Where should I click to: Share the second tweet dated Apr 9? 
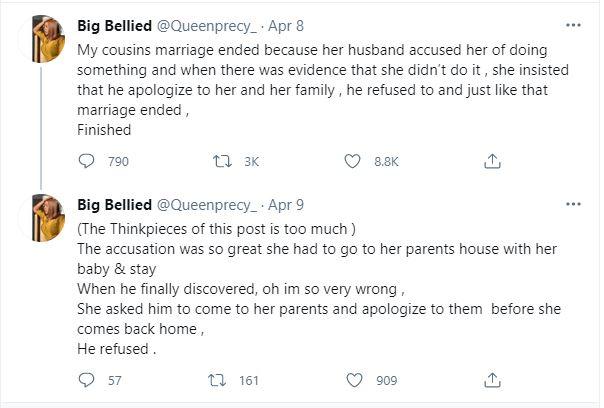point(492,380)
